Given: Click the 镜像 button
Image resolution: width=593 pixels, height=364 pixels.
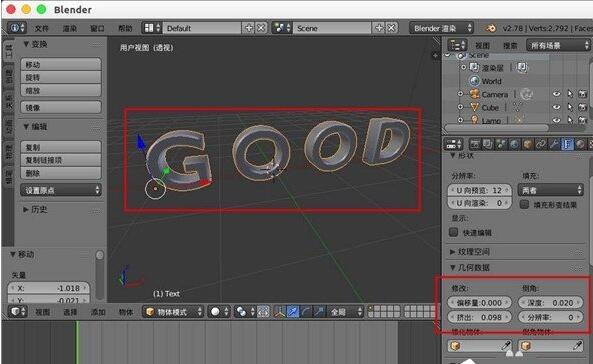Looking at the screenshot, I should click(61, 107).
